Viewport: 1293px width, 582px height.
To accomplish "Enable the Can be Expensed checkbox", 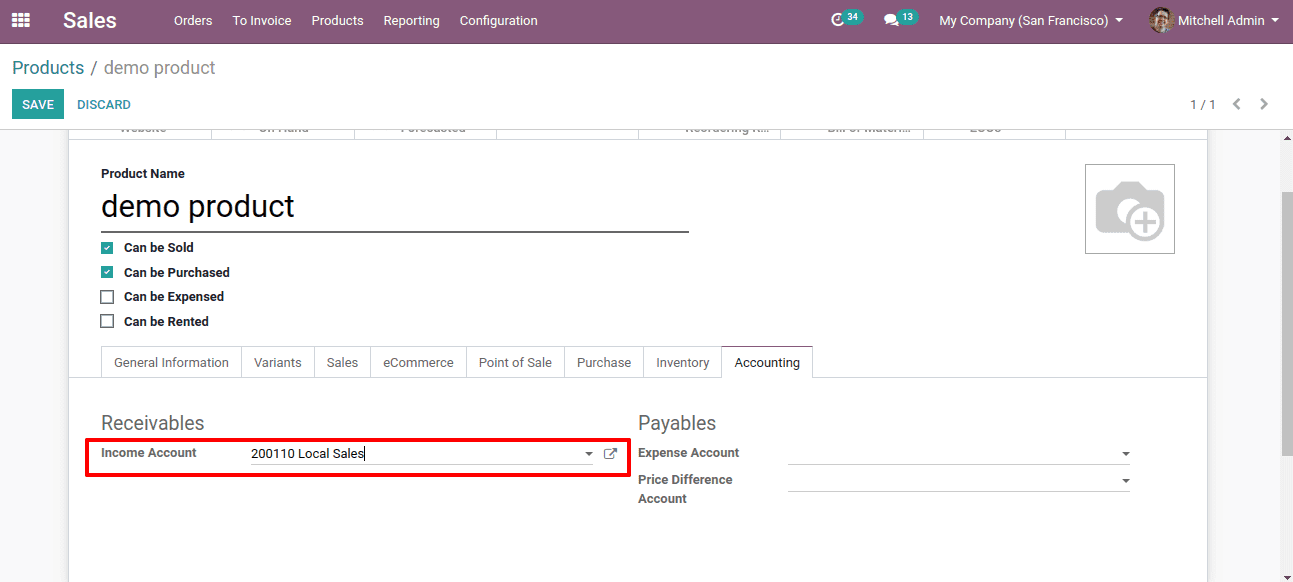I will (107, 297).
